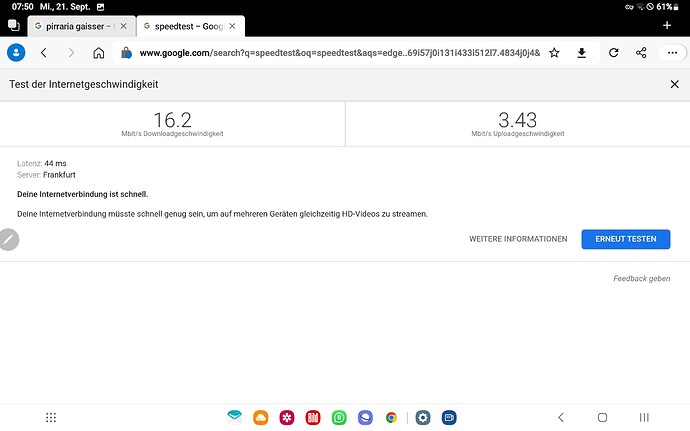The height and width of the screenshot is (431, 690).
Task: Launch Chrome from the taskbar
Action: 391,417
